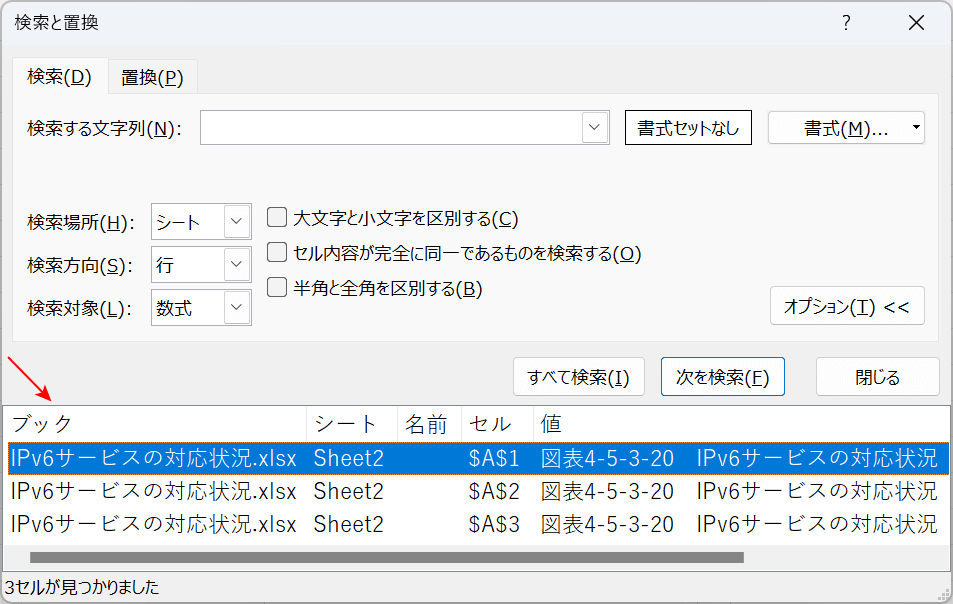The height and width of the screenshot is (604, 953).
Task: Enable 大文字と小文字を区別する checkbox
Action: 277,218
